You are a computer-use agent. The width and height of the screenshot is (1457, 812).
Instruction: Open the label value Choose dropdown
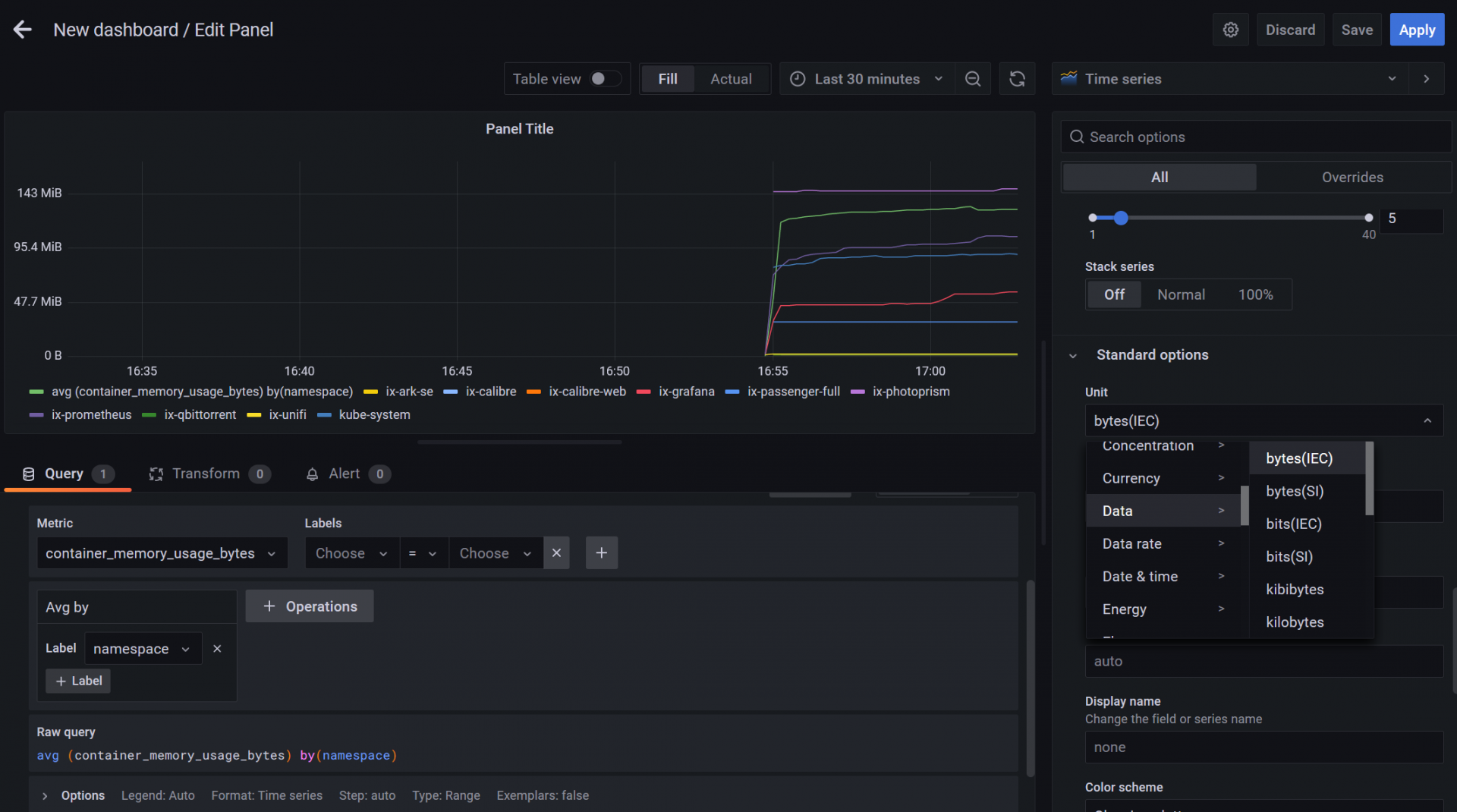click(x=496, y=553)
